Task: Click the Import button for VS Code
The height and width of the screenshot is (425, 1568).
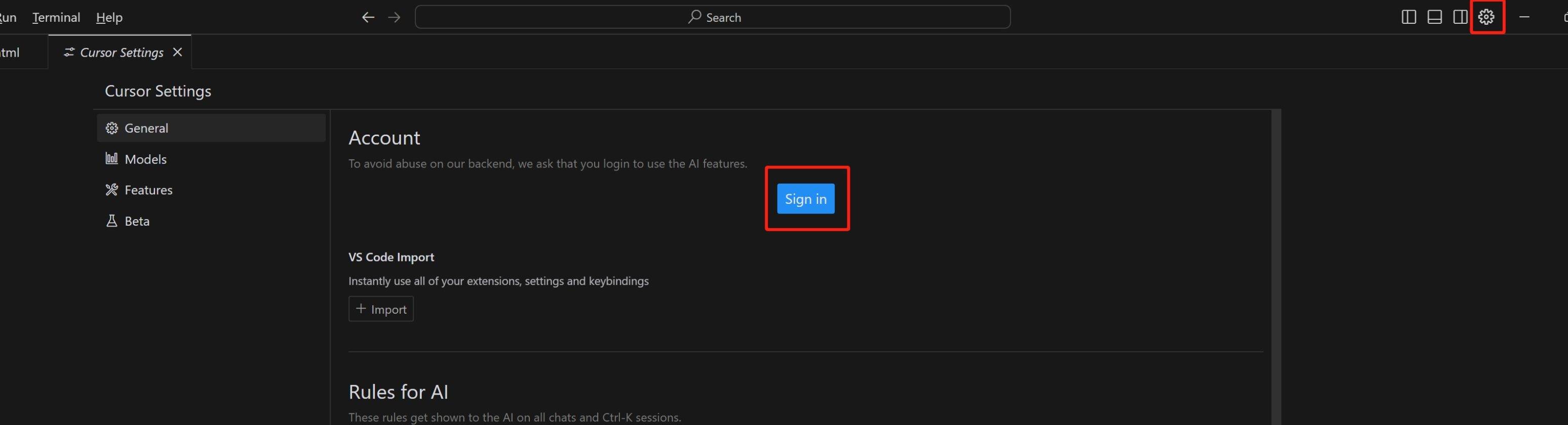Action: (381, 309)
